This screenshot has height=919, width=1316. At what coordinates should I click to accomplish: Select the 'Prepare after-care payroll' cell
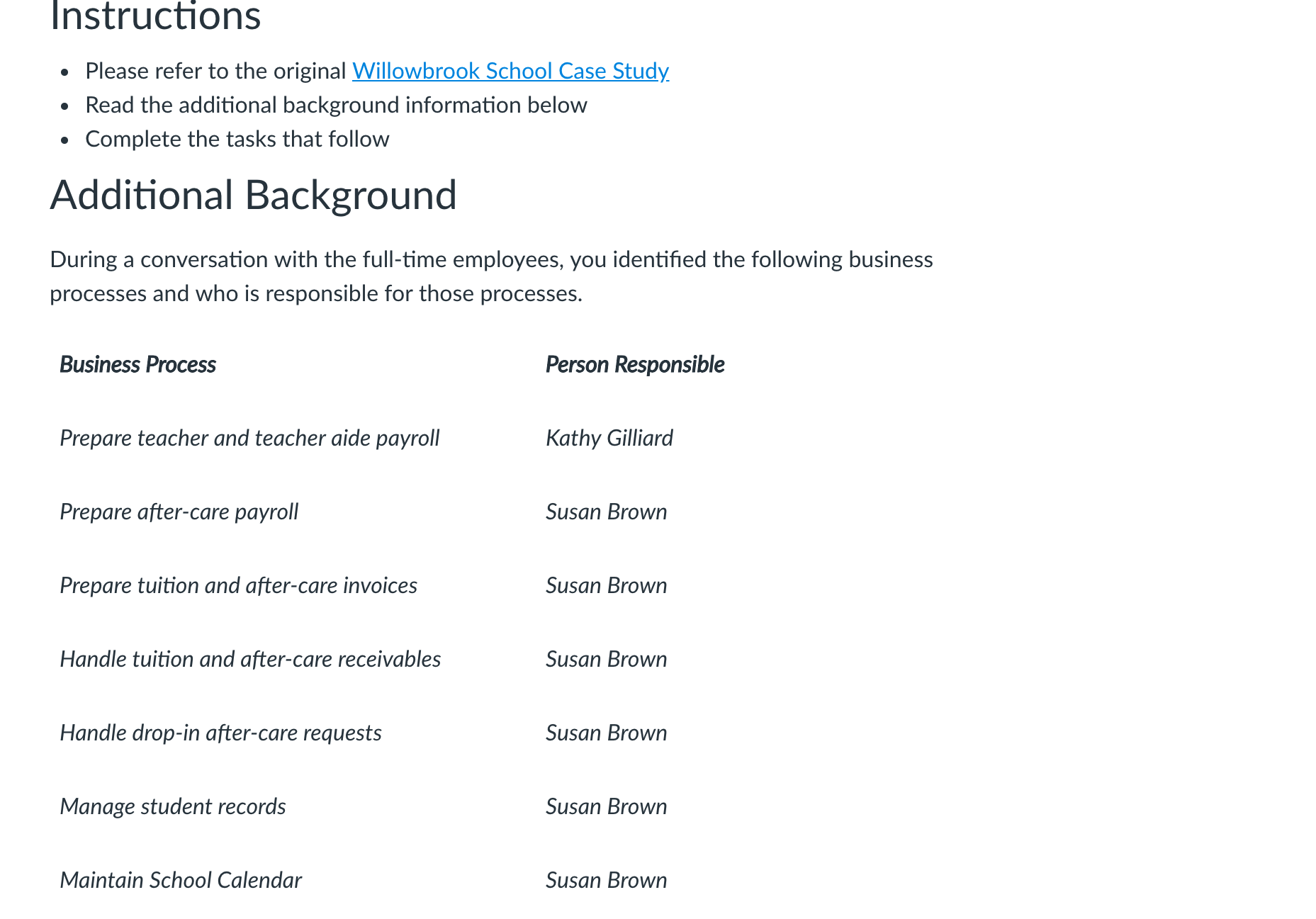point(179,512)
